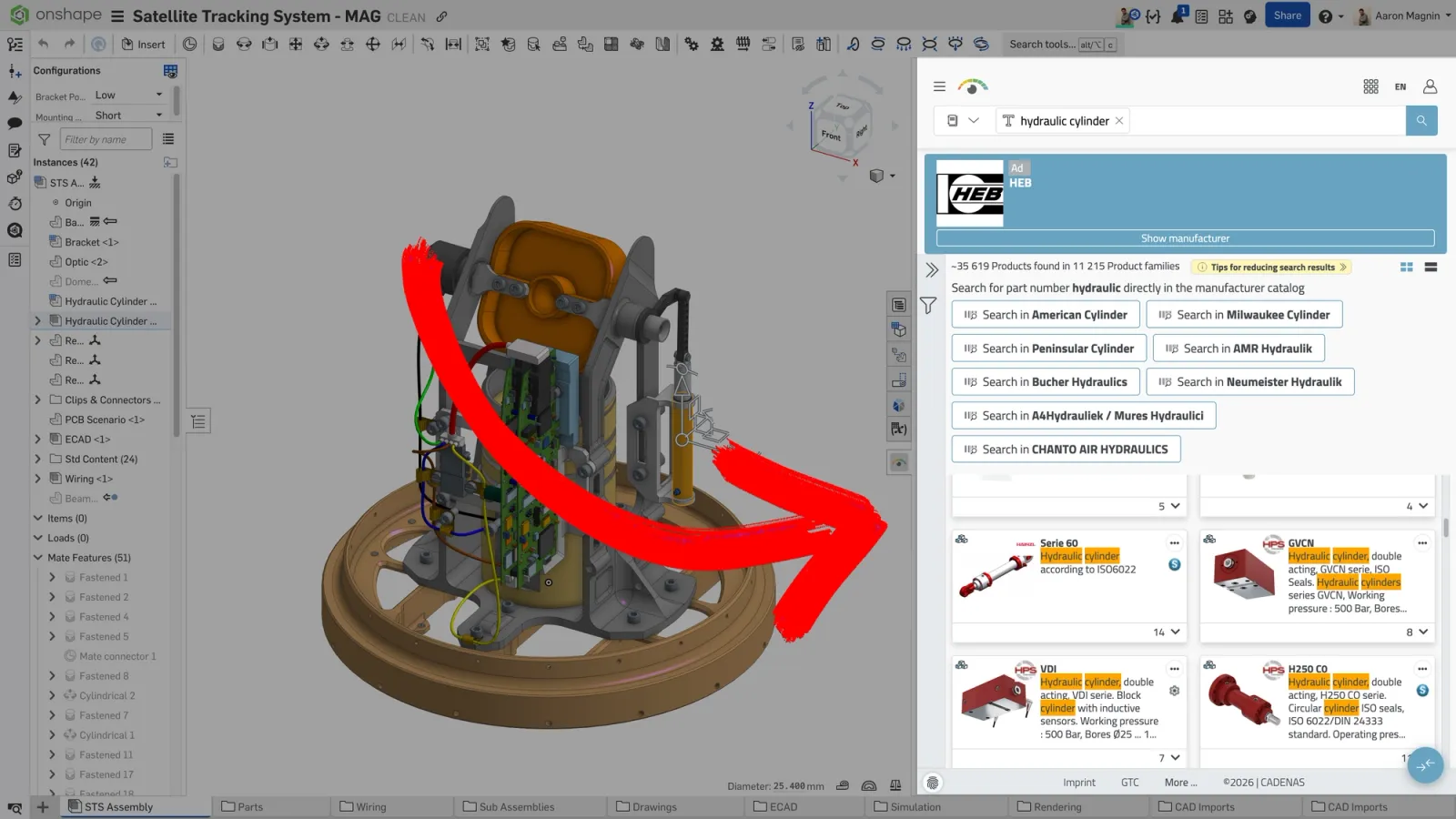This screenshot has width=1456, height=819.
Task: Switch results to list view
Action: click(1431, 268)
